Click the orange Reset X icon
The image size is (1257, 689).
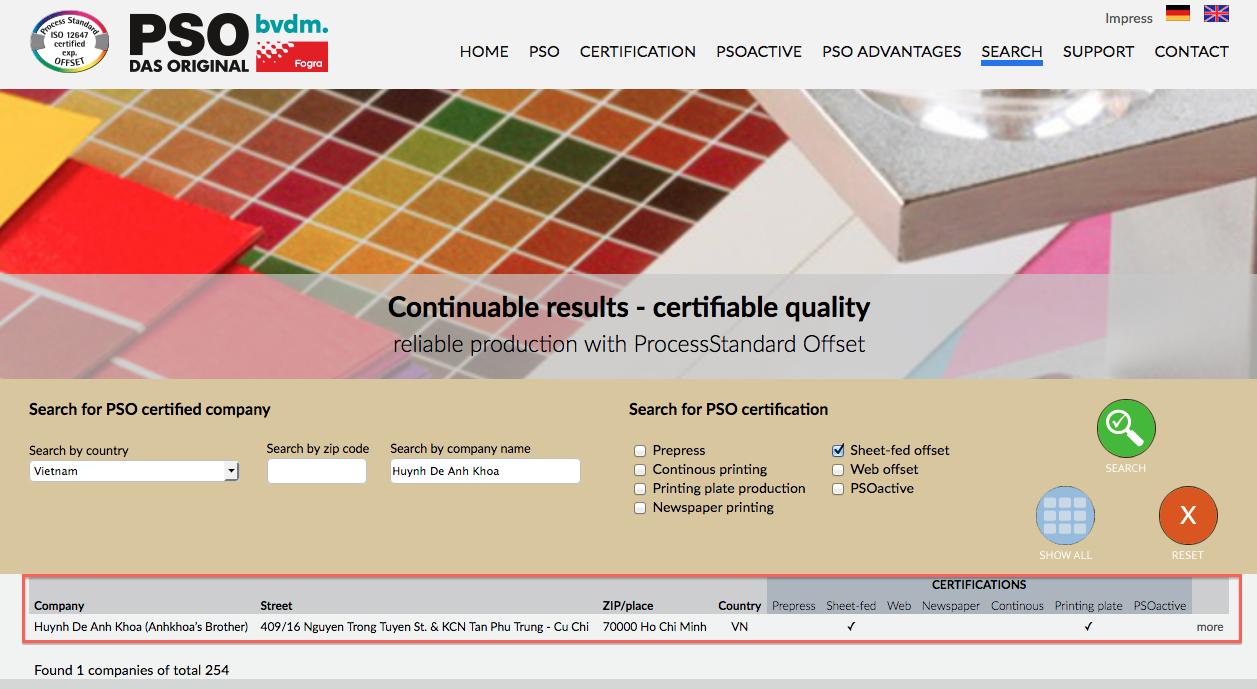tap(1188, 516)
